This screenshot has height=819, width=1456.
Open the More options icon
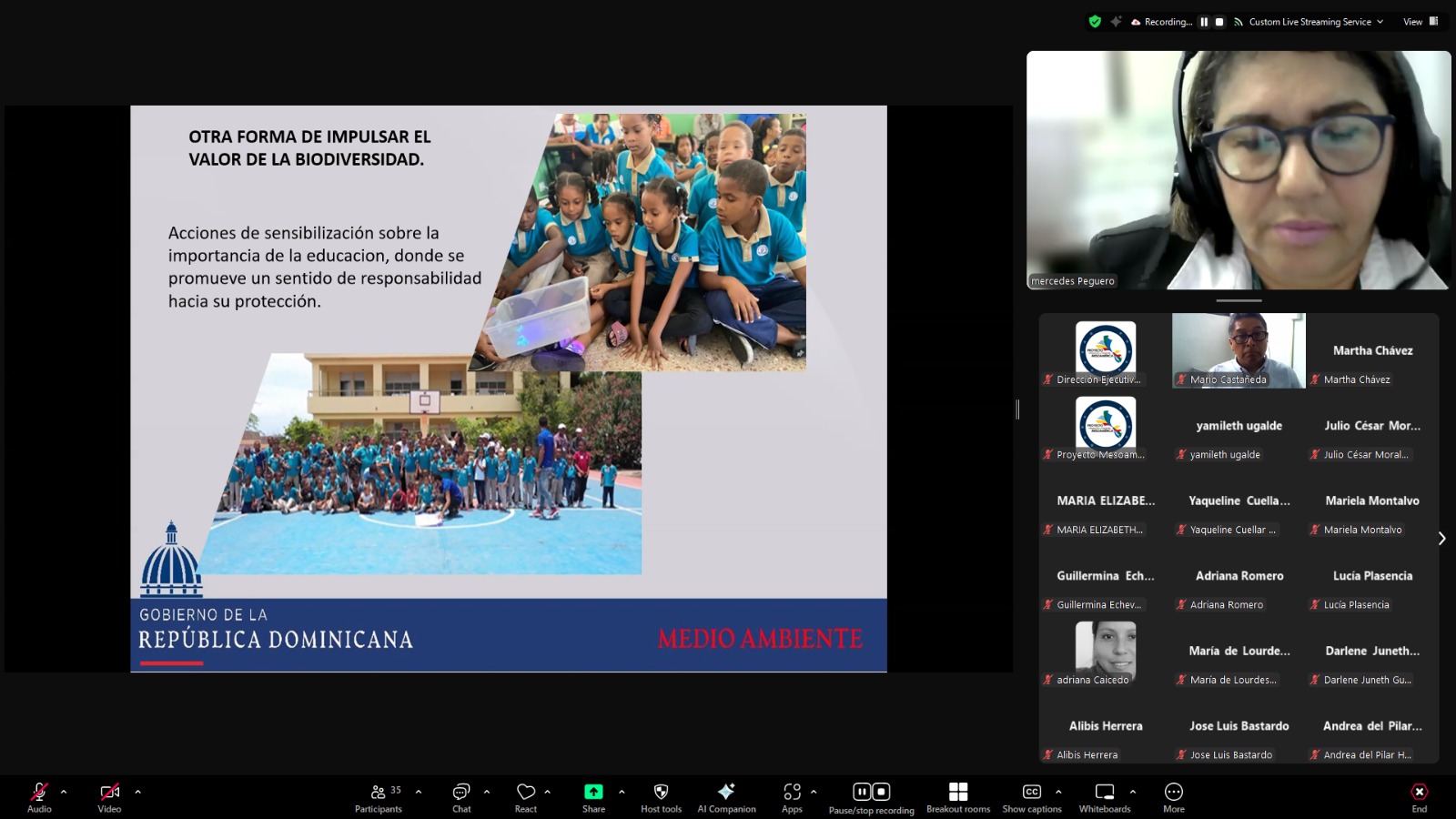(x=1174, y=792)
